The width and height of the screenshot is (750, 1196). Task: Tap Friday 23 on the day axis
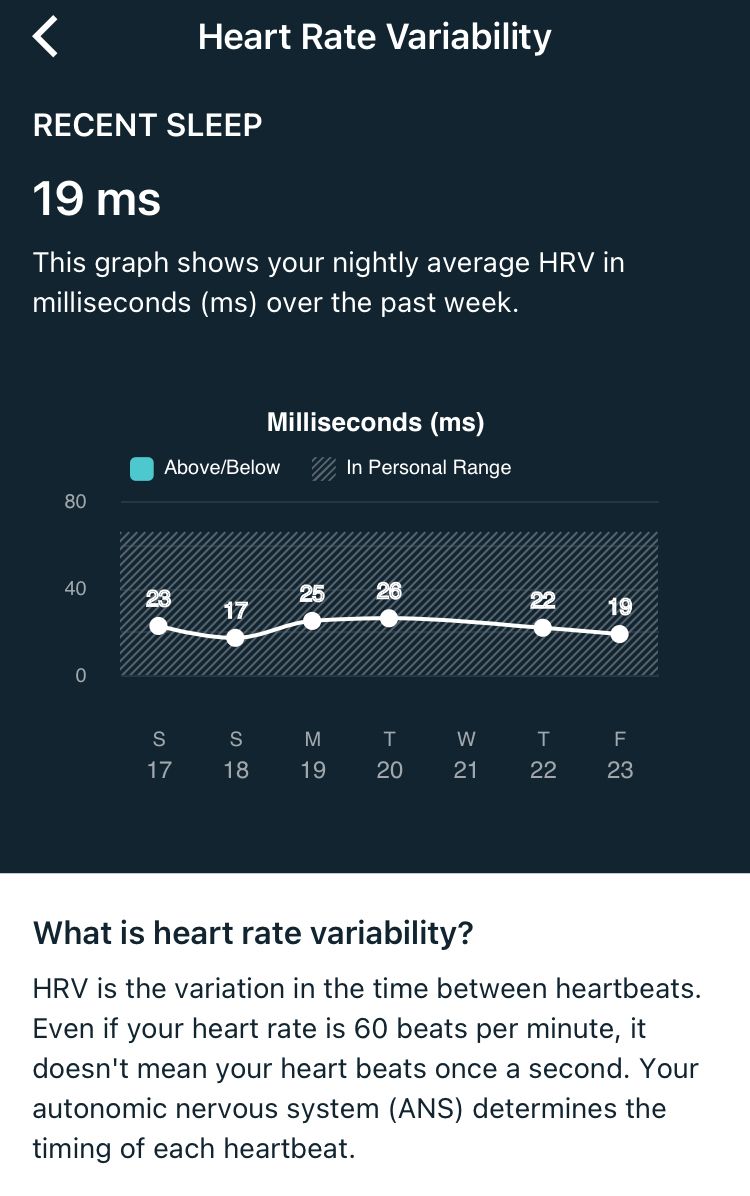click(x=620, y=755)
